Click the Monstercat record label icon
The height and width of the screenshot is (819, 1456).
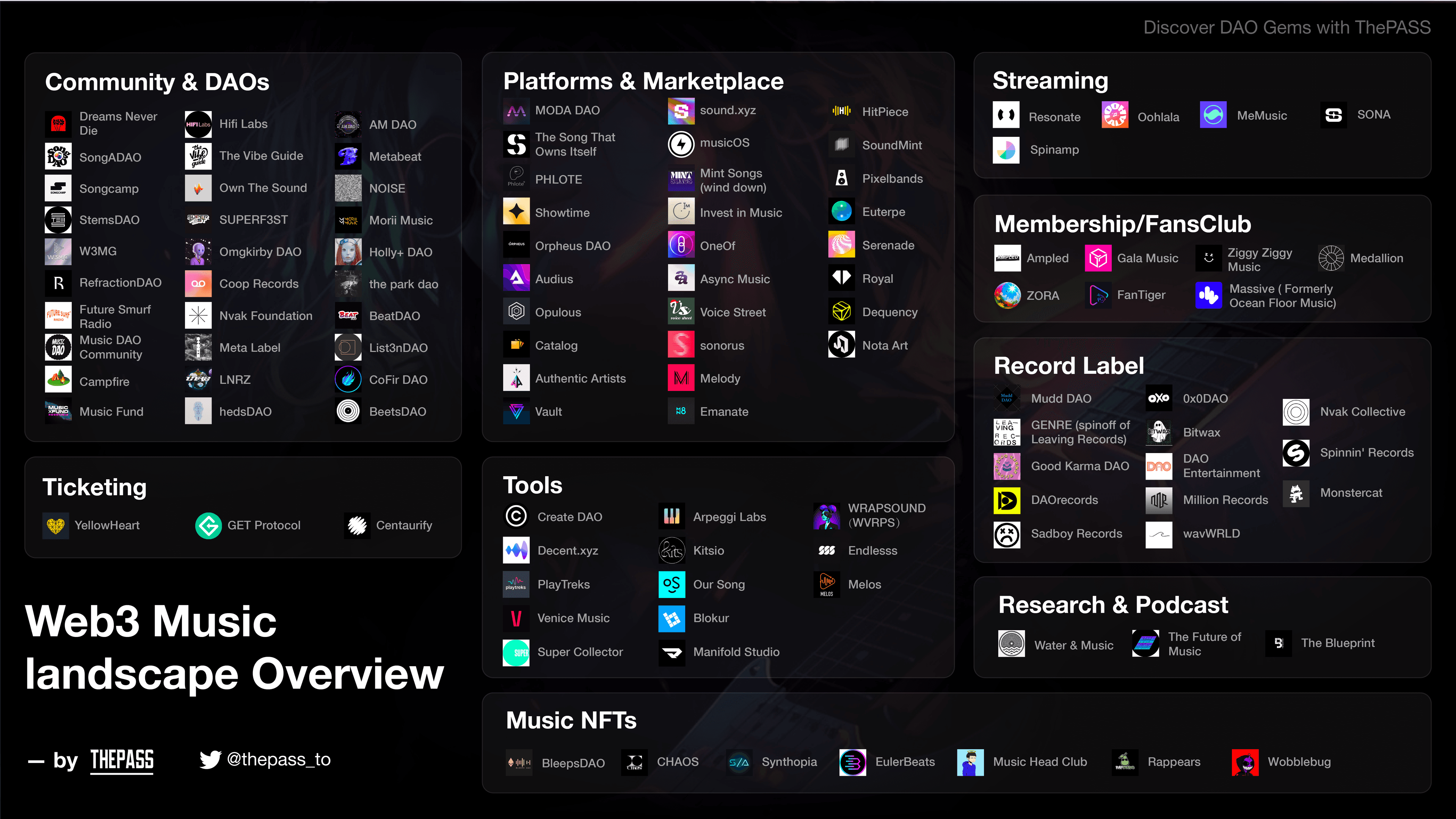[x=1296, y=493]
